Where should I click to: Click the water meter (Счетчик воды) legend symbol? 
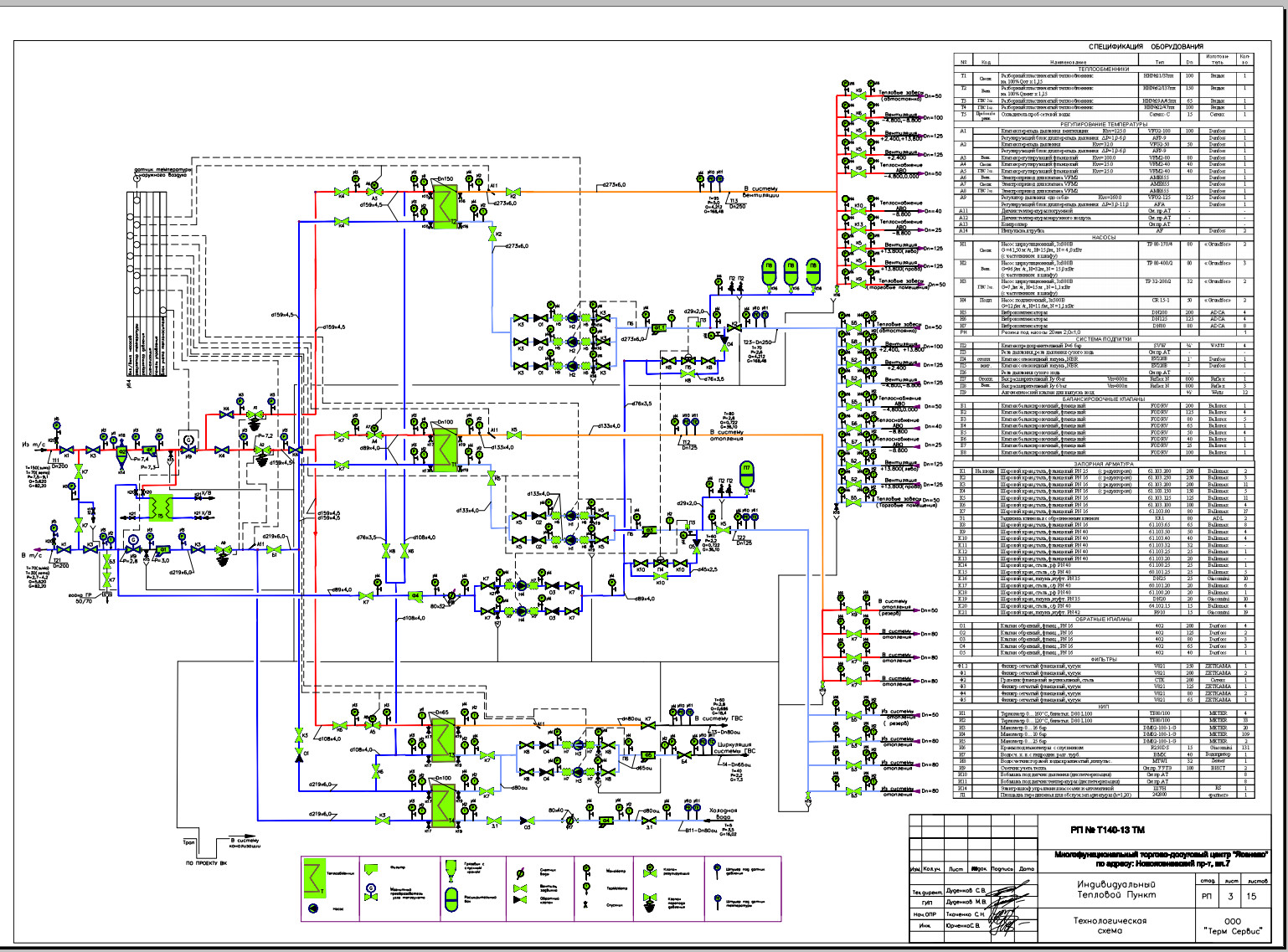tap(520, 872)
